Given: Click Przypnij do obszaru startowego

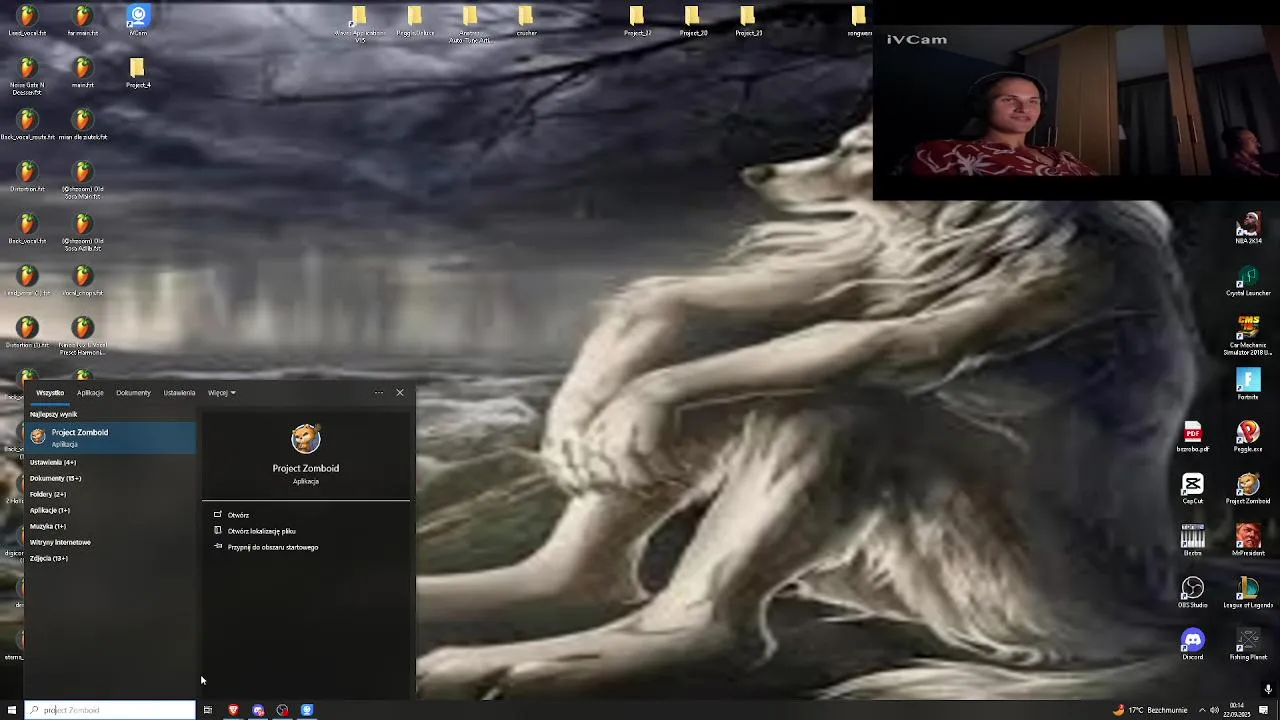Looking at the screenshot, I should click(x=272, y=547).
